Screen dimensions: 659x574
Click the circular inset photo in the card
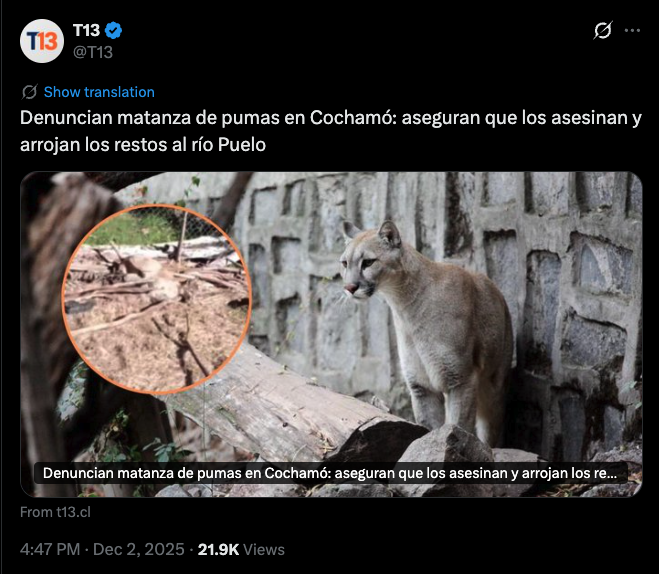click(157, 299)
